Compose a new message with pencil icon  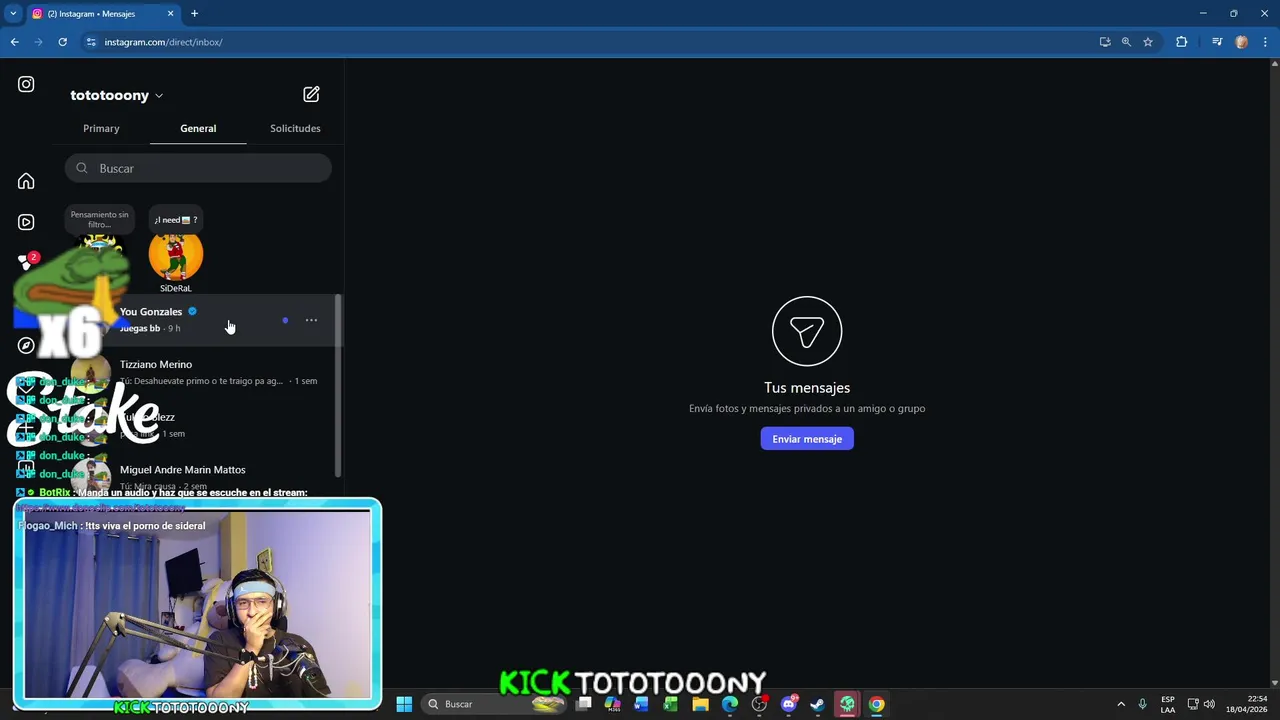point(311,94)
